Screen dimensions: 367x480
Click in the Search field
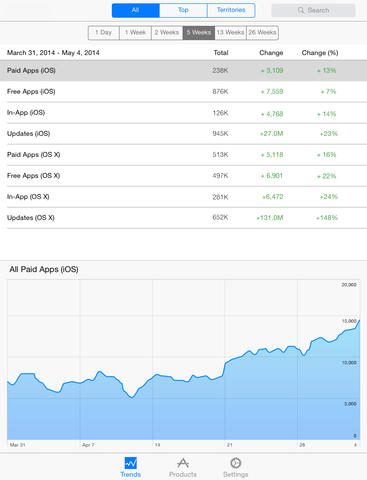[x=313, y=10]
